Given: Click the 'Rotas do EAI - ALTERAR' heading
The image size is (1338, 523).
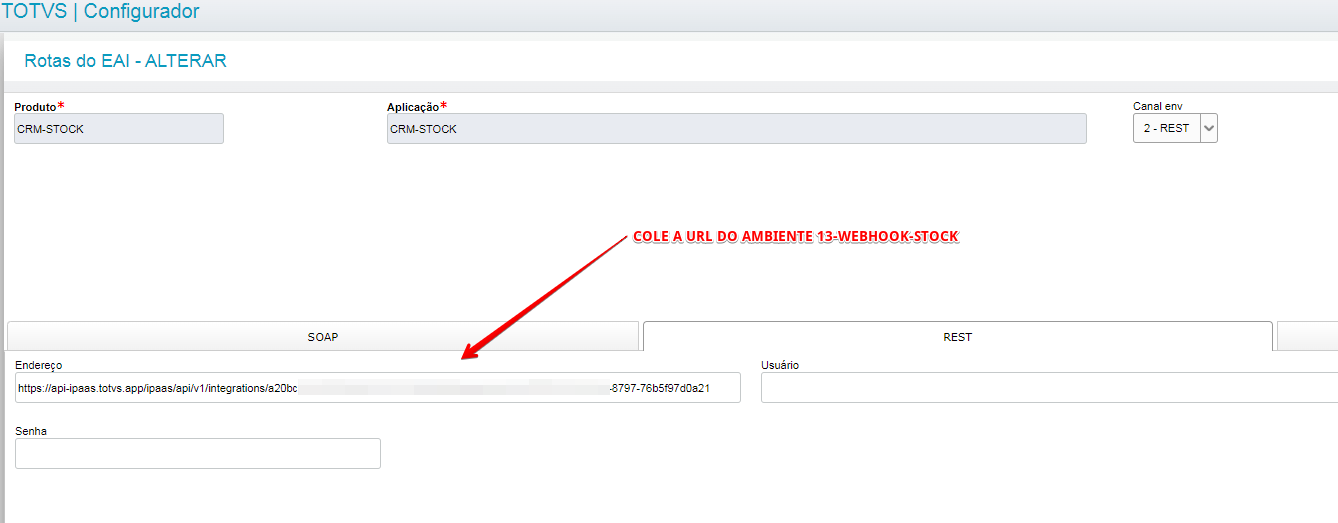Looking at the screenshot, I should 125,61.
